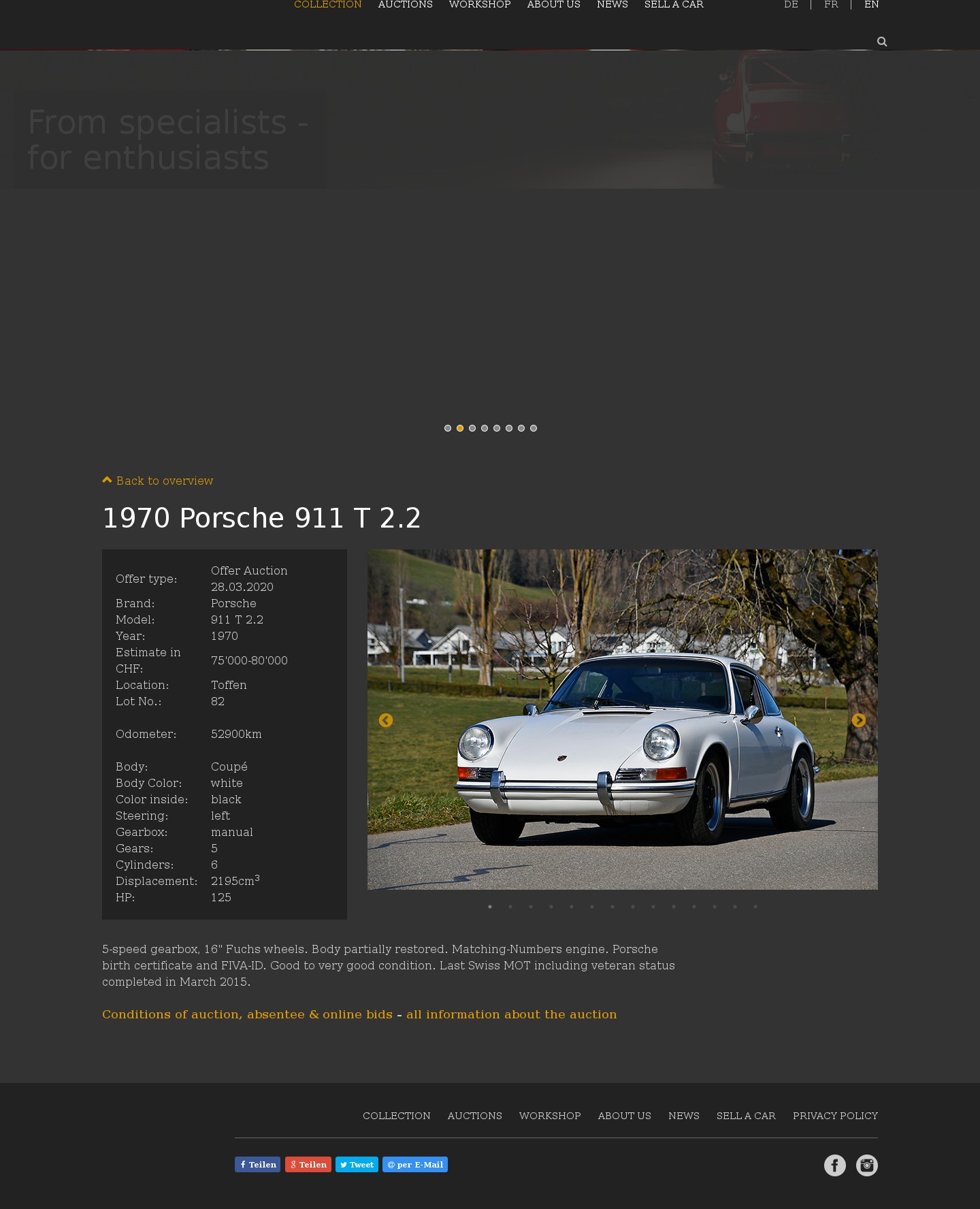Select third hero slider dot
980x1209 pixels.
472,428
